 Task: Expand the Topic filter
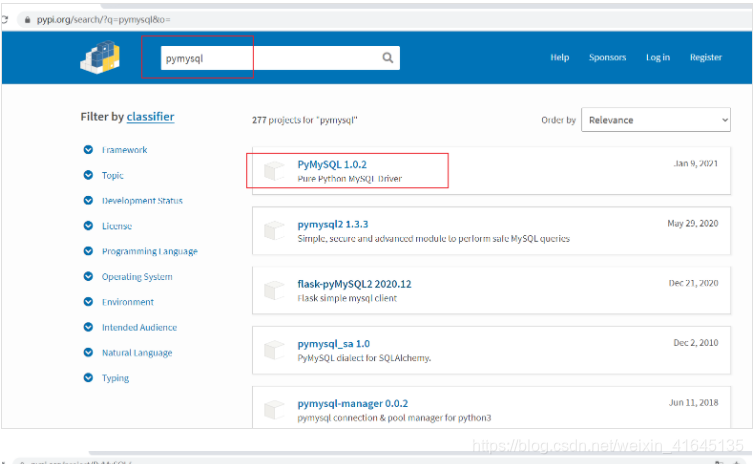[x=88, y=175]
